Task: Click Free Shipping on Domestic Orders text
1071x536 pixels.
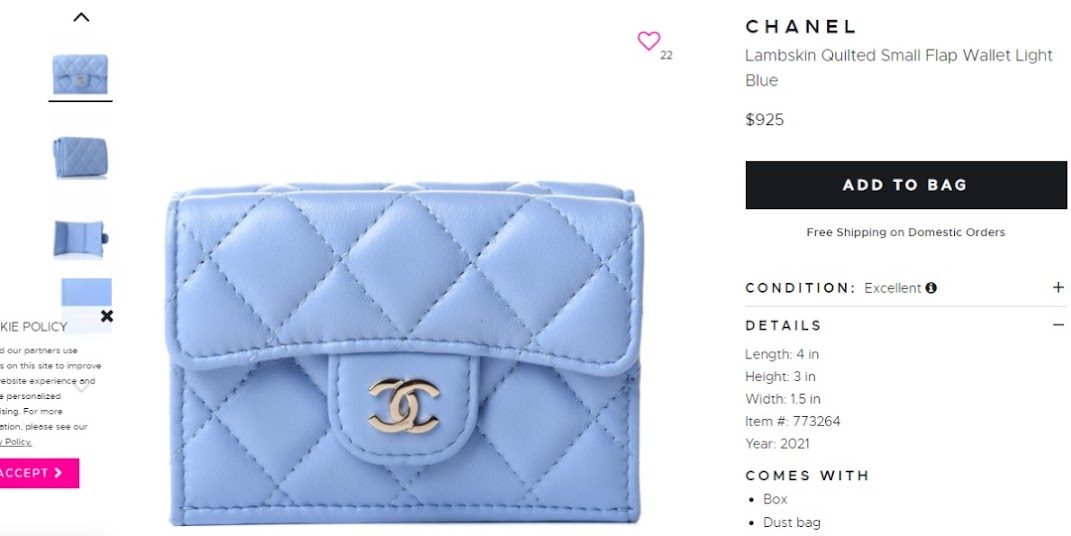Action: [906, 232]
